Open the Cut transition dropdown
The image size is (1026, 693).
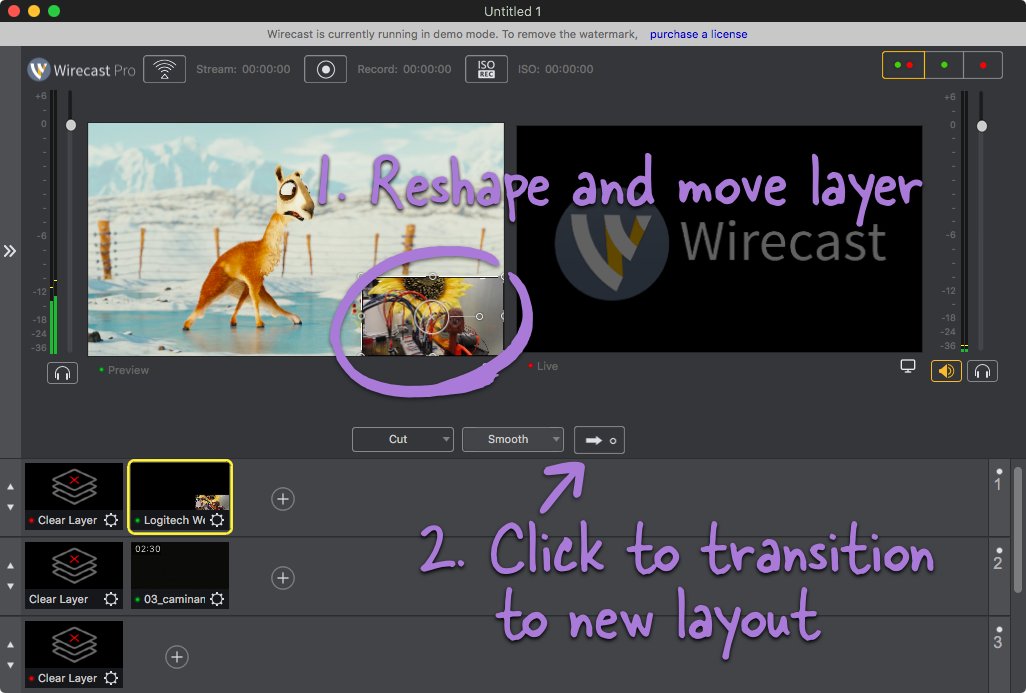click(x=402, y=439)
